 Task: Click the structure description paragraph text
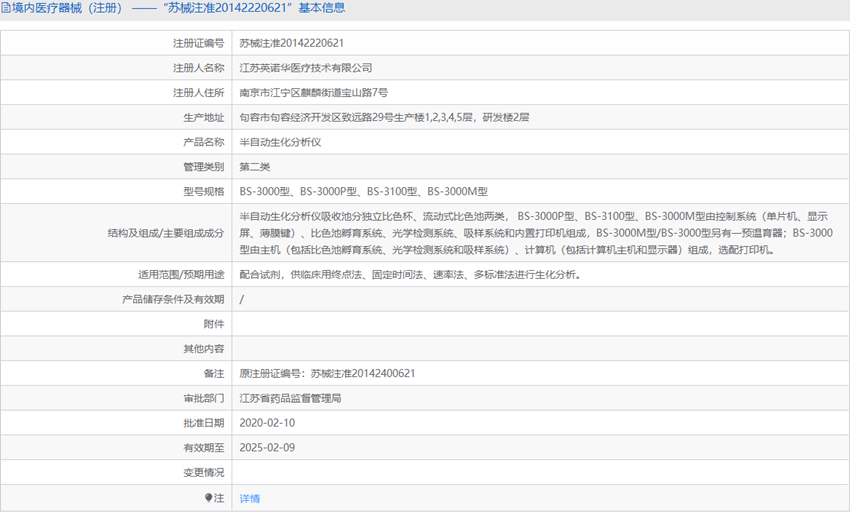pyautogui.click(x=536, y=233)
